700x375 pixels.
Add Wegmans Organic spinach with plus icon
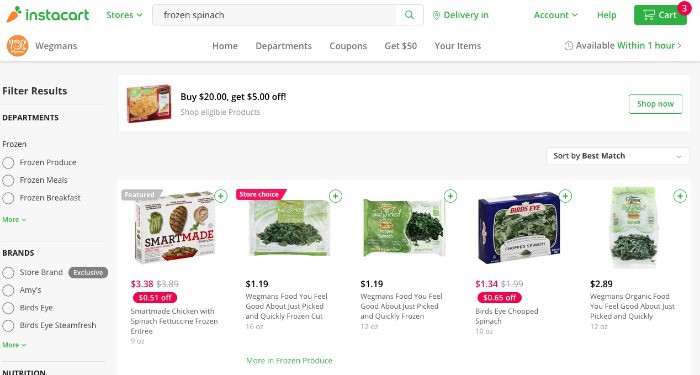pos(680,196)
